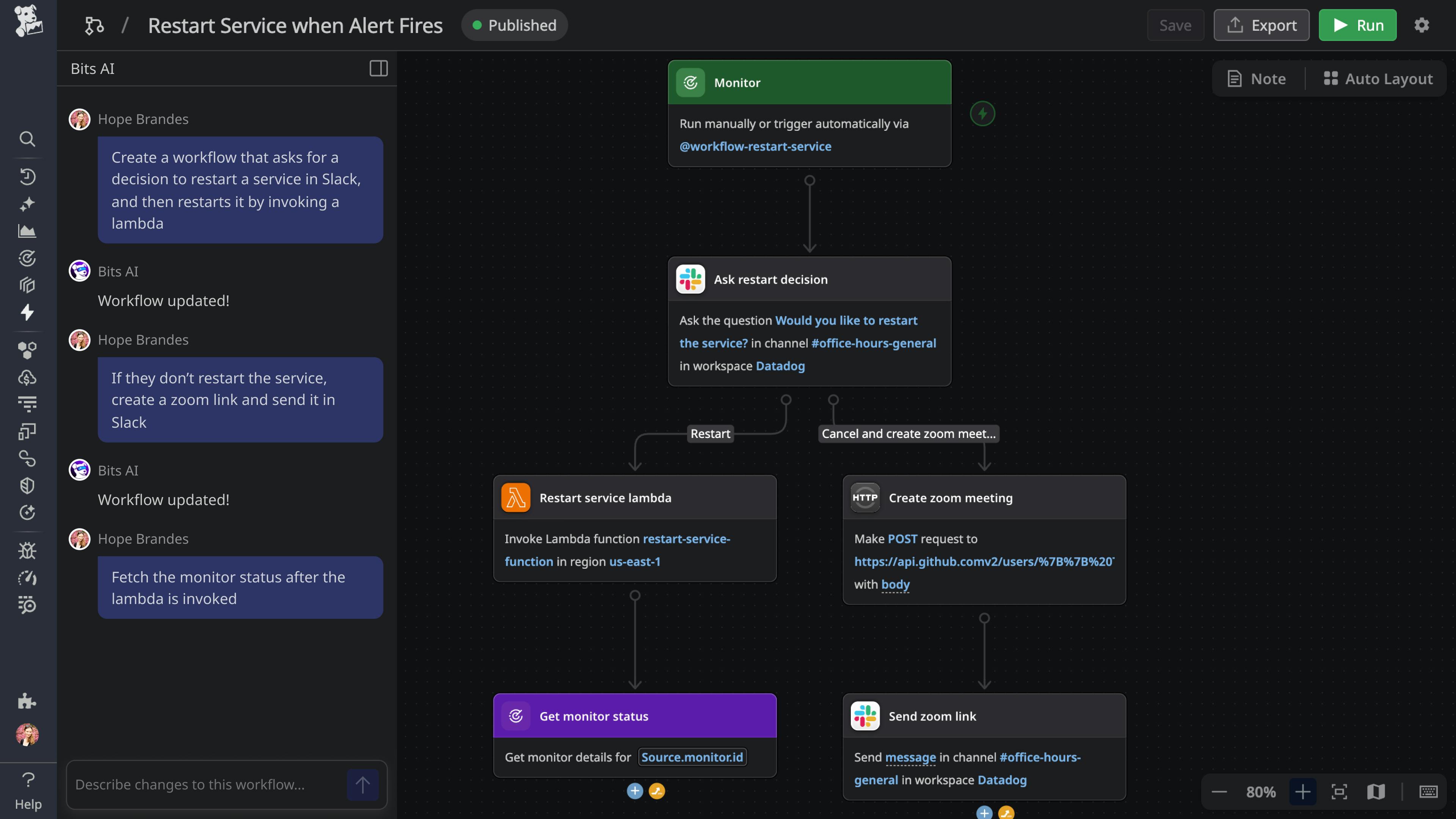The width and height of the screenshot is (1456, 819).
Task: Toggle the green trigger indicator next to Monitor node
Action: pos(982,113)
